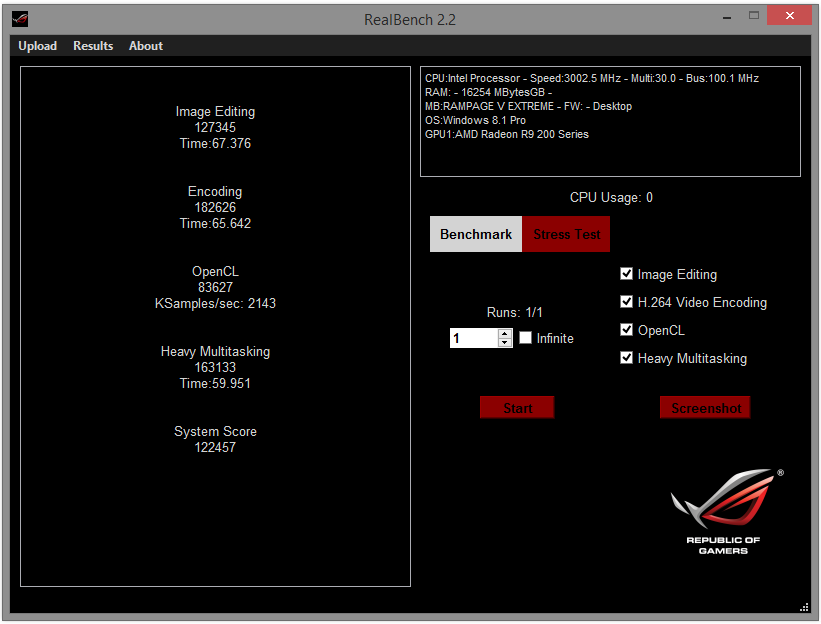
Task: Click the Republic of Gamers logo
Action: click(x=726, y=512)
